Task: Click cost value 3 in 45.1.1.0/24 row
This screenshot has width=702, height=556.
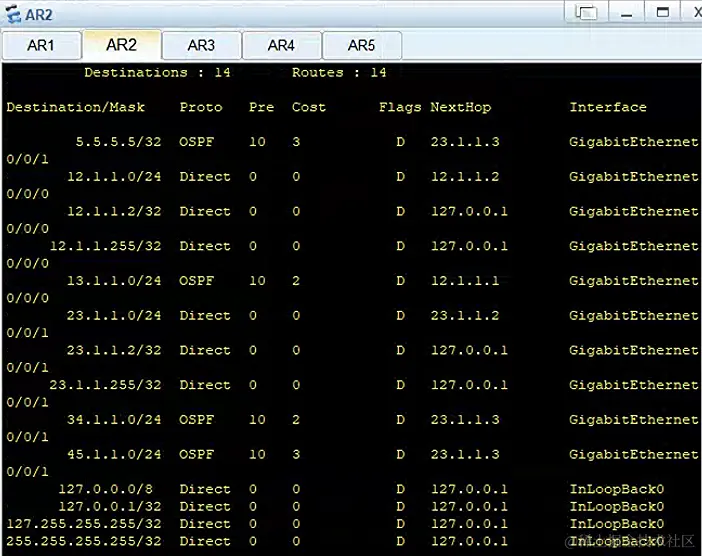Action: pos(296,454)
